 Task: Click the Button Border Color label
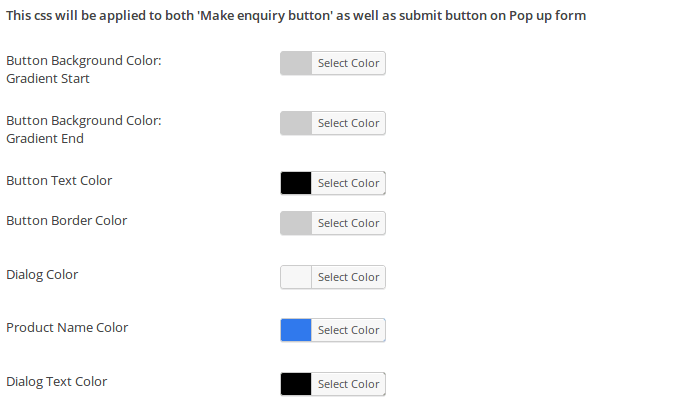click(x=66, y=220)
